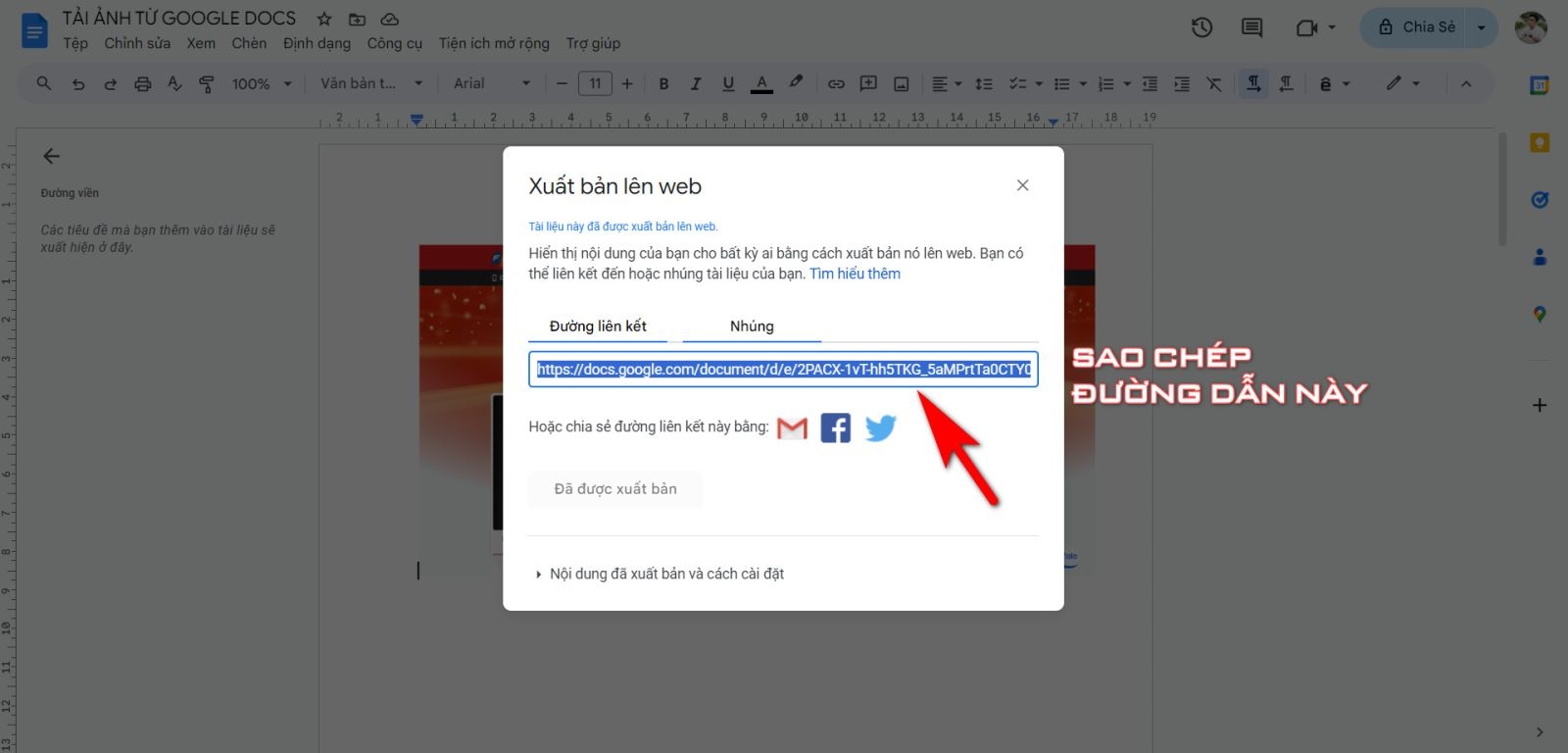Open version history clock icon
This screenshot has width=1568, height=753.
[x=1202, y=27]
